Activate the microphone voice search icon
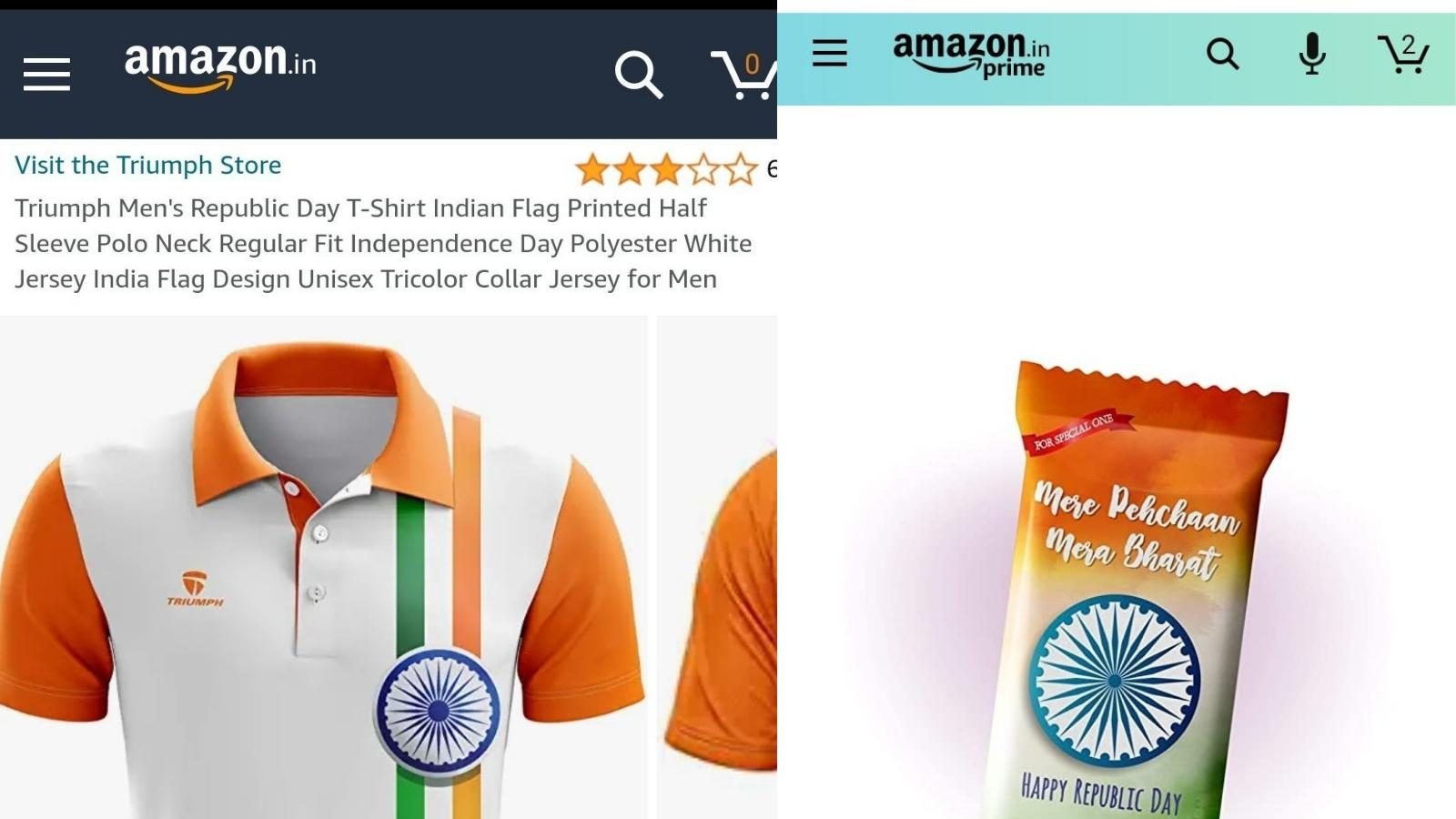The height and width of the screenshot is (819, 1456). click(1311, 54)
